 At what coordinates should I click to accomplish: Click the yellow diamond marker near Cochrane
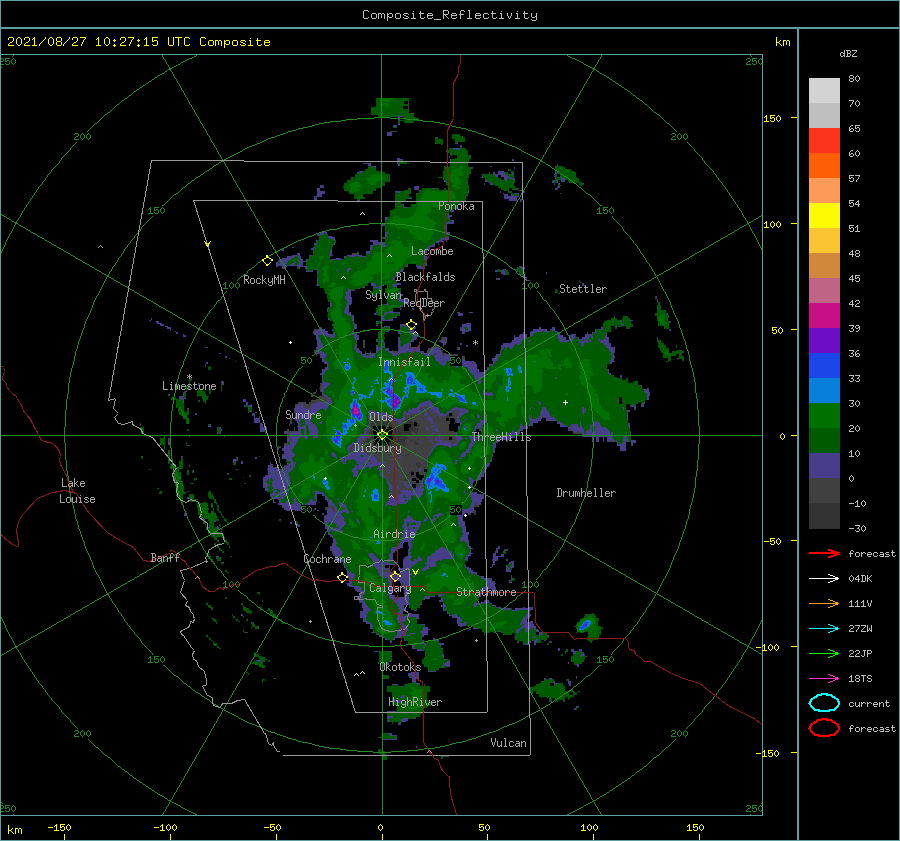tap(343, 577)
